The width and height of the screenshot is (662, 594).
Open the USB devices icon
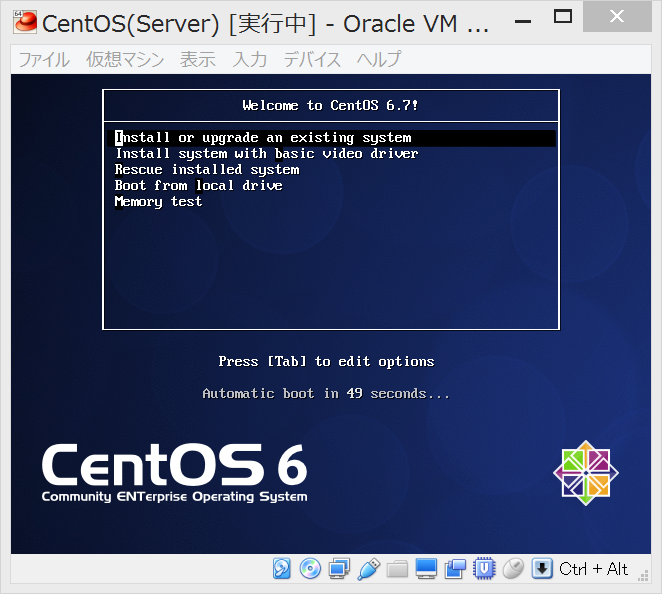(368, 569)
